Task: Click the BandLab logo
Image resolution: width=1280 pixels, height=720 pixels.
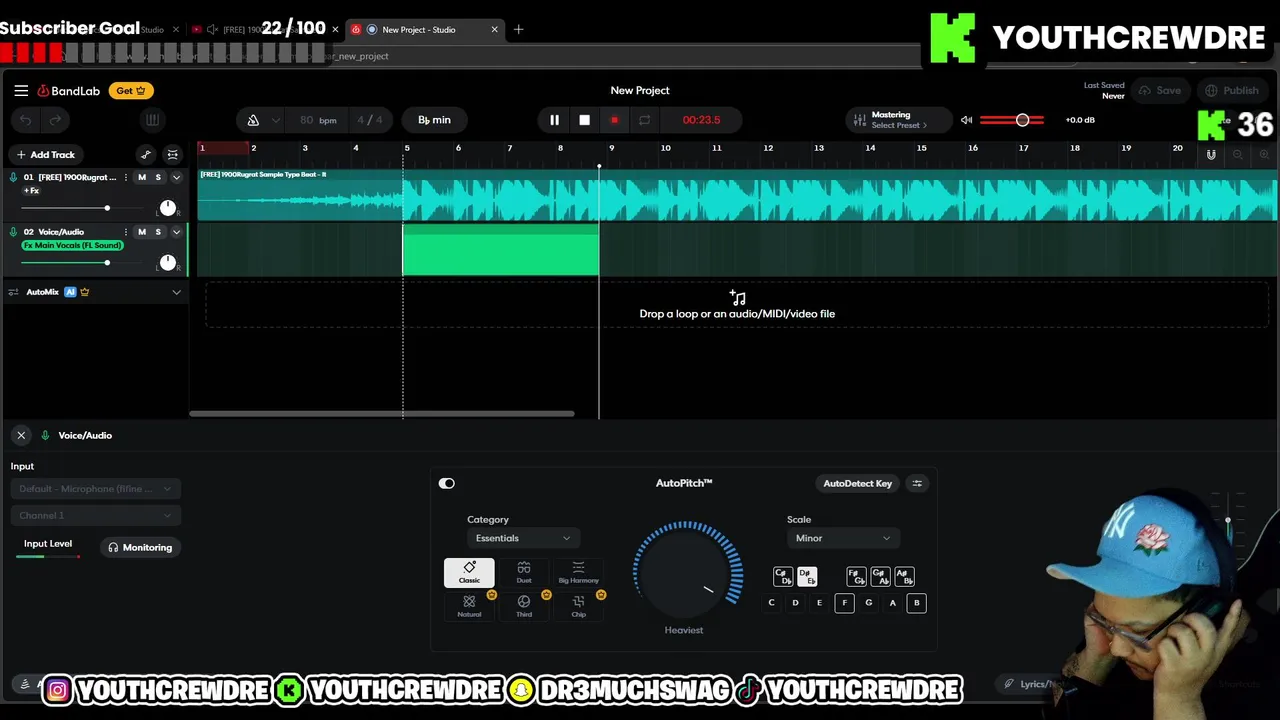Action: pyautogui.click(x=69, y=91)
